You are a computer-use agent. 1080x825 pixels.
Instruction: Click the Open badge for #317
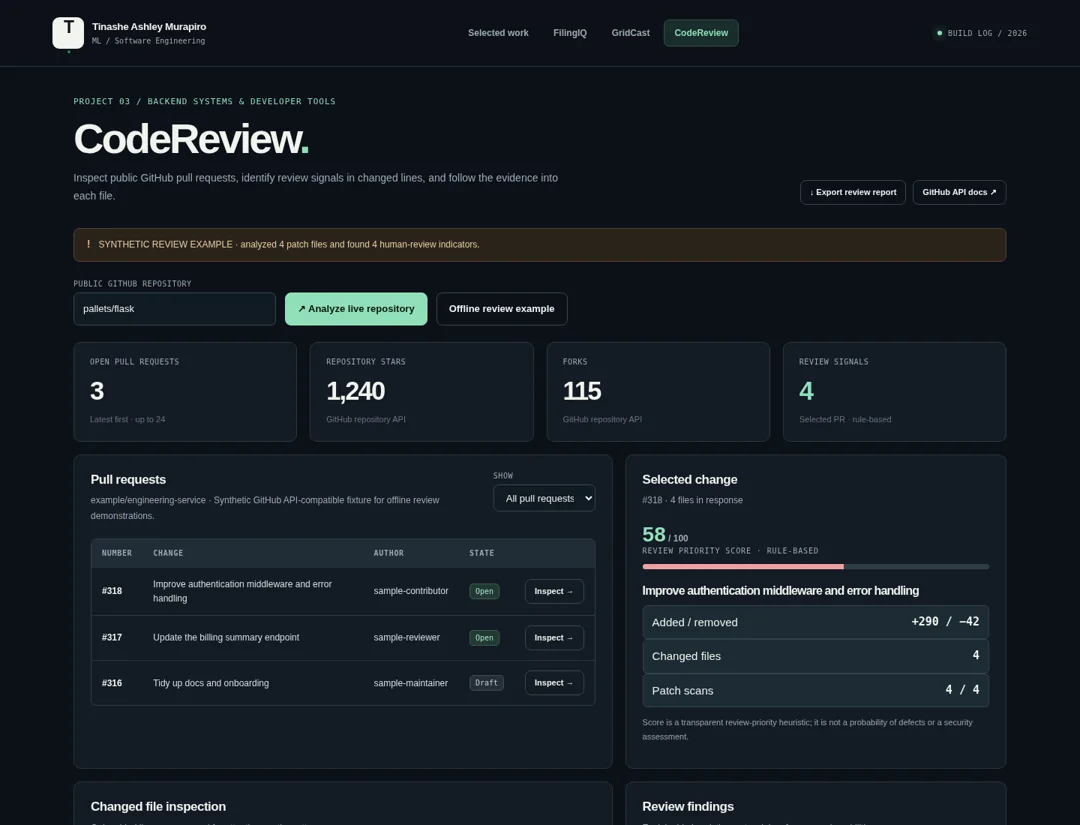(484, 638)
